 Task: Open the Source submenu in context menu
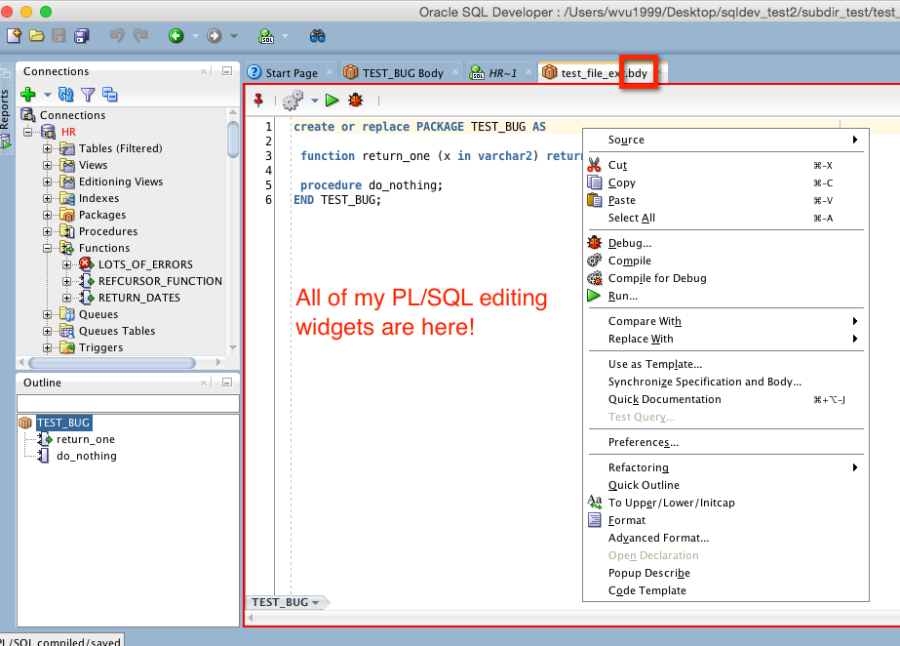point(726,140)
